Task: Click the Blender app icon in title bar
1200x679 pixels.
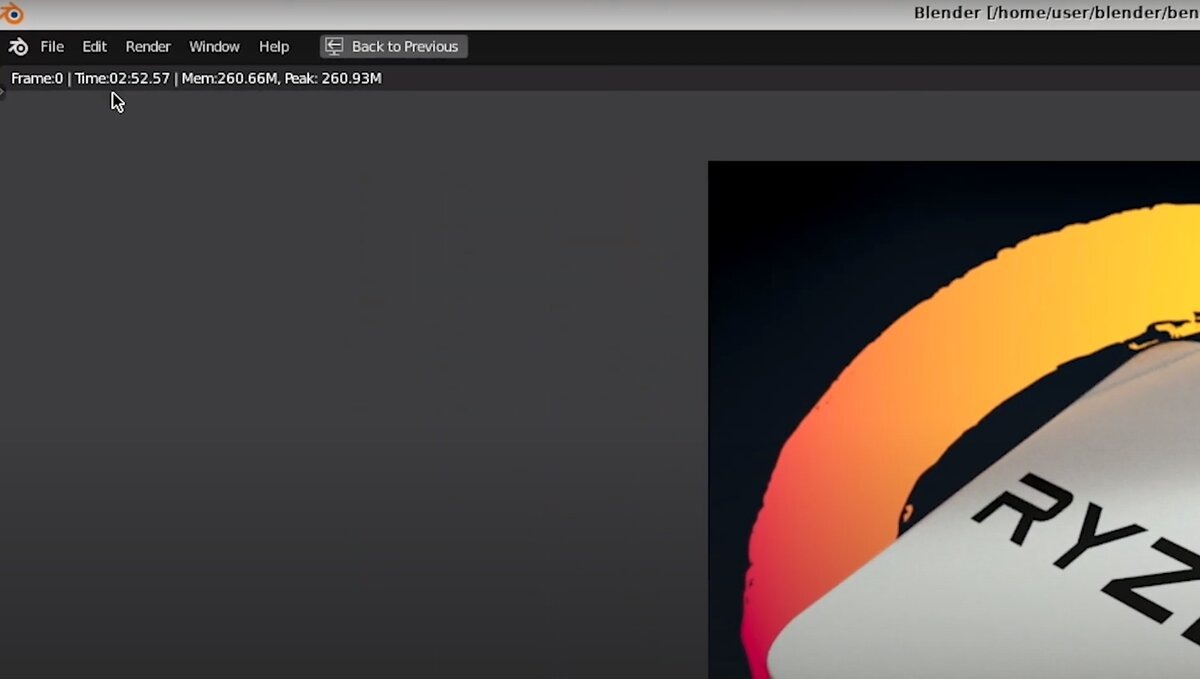Action: point(11,13)
